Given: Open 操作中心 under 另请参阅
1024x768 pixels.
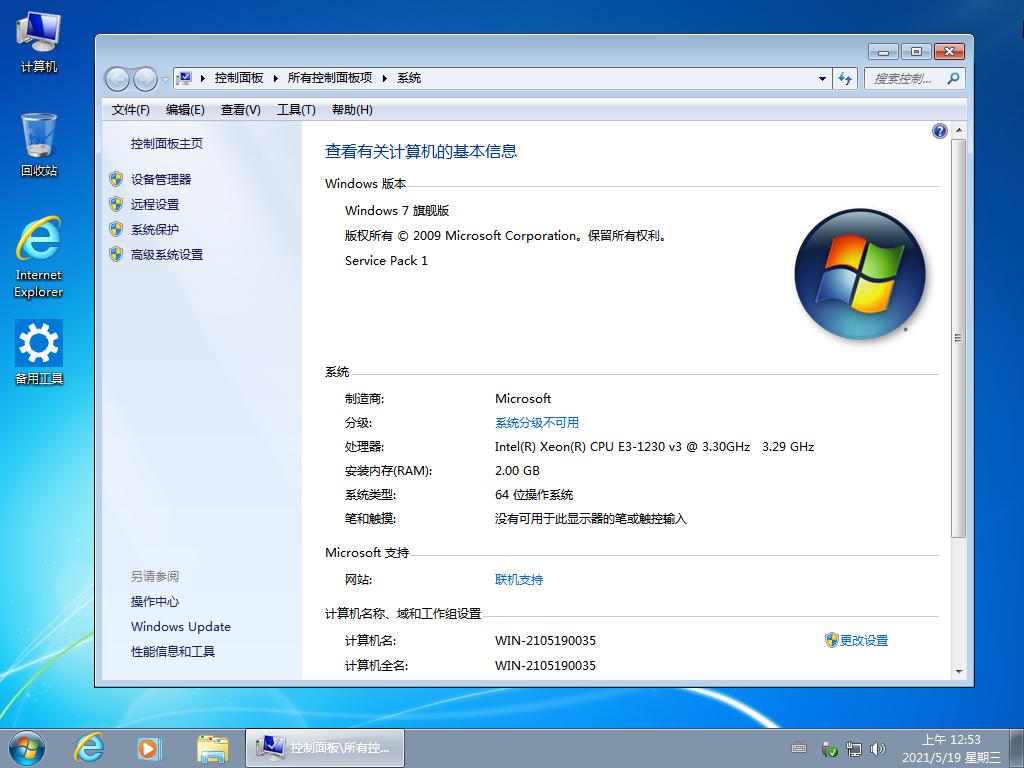Looking at the screenshot, I should click(155, 601).
